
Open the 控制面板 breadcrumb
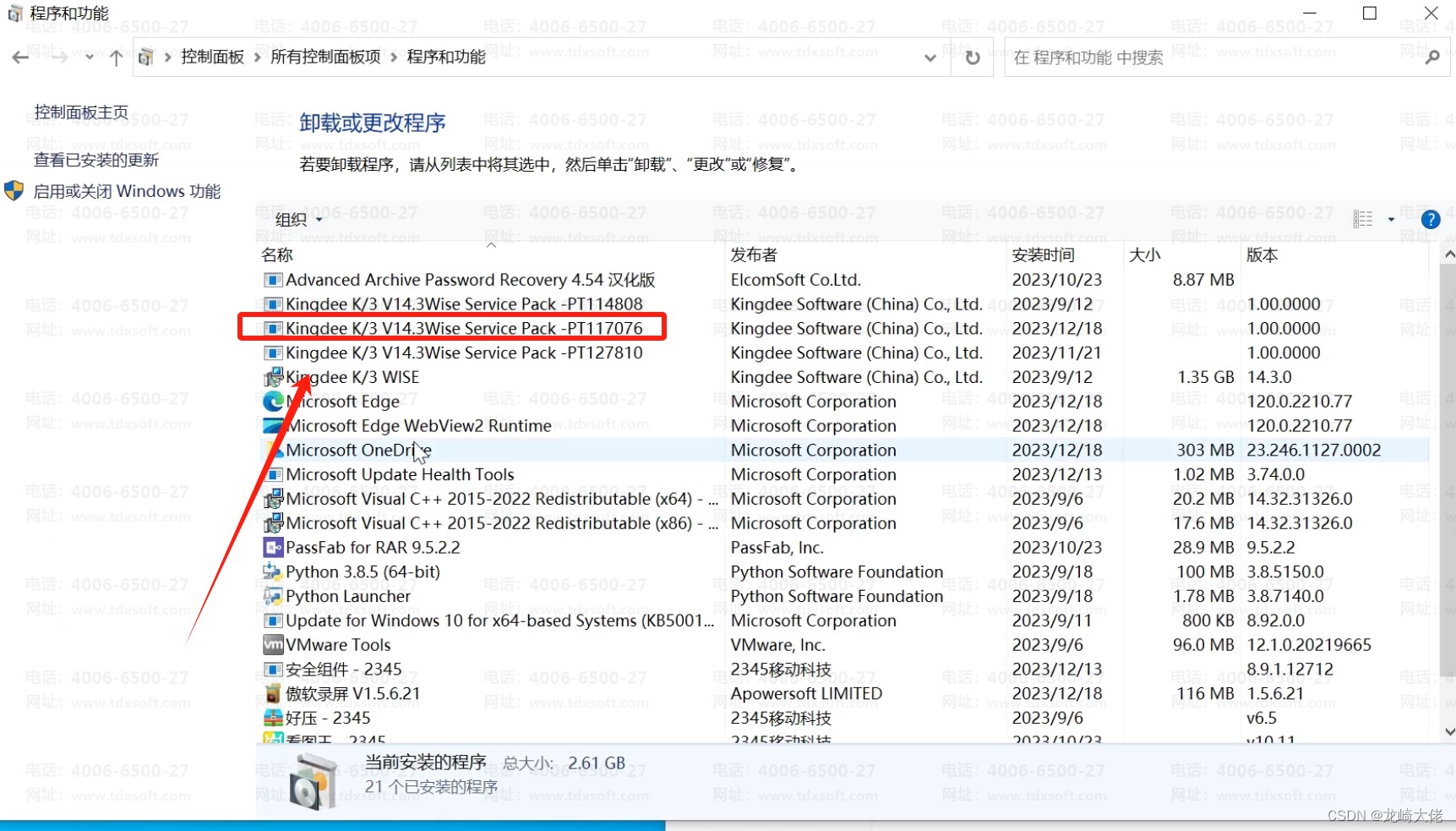point(212,57)
